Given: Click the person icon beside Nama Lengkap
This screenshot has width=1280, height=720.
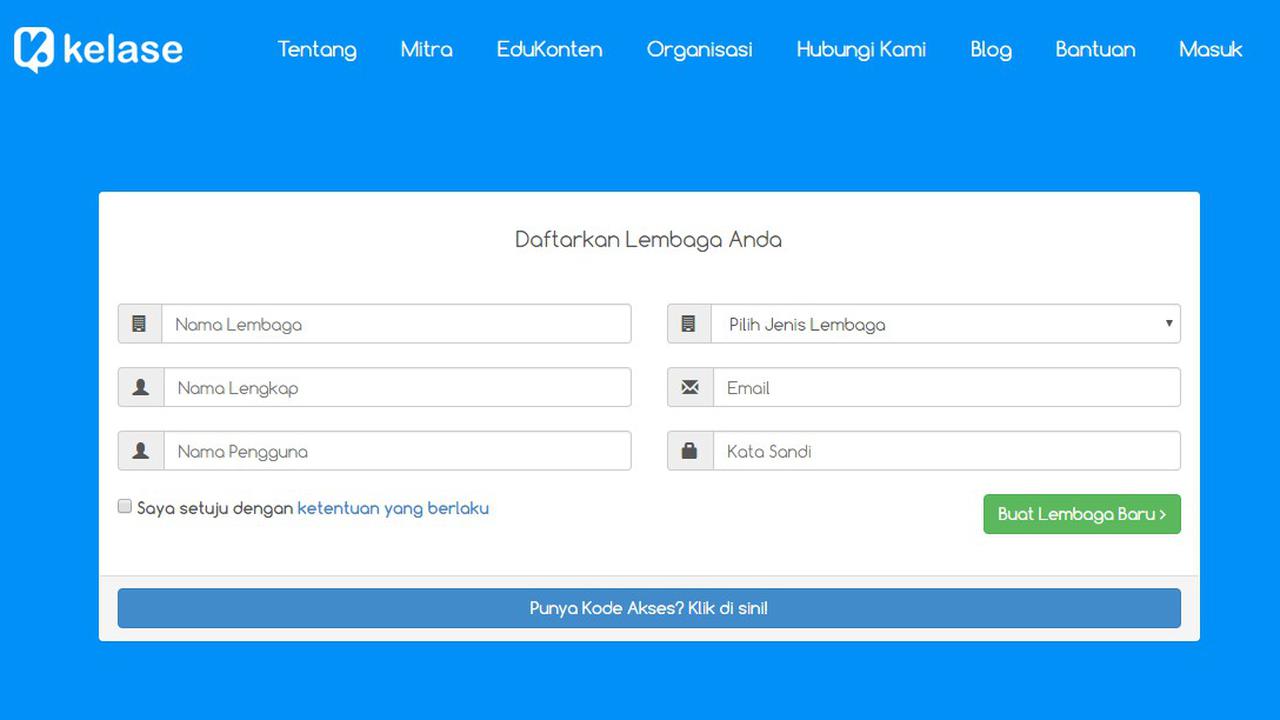Looking at the screenshot, I should tap(139, 387).
